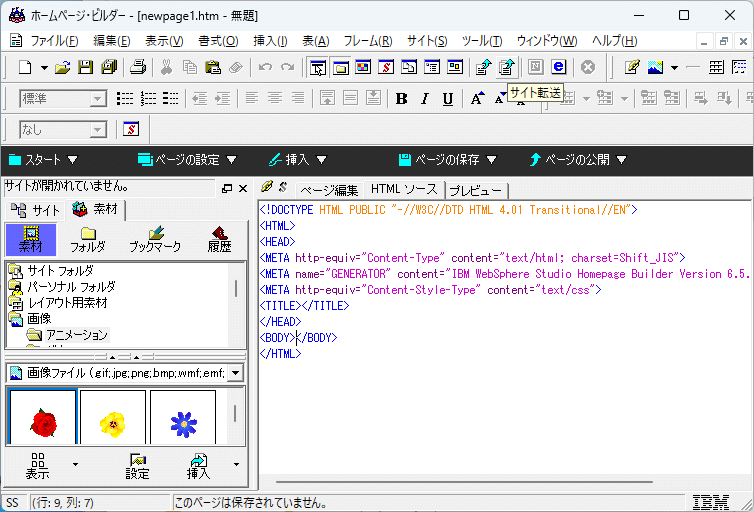Click the Bold formatting button
The height and width of the screenshot is (512, 754).
[401, 98]
